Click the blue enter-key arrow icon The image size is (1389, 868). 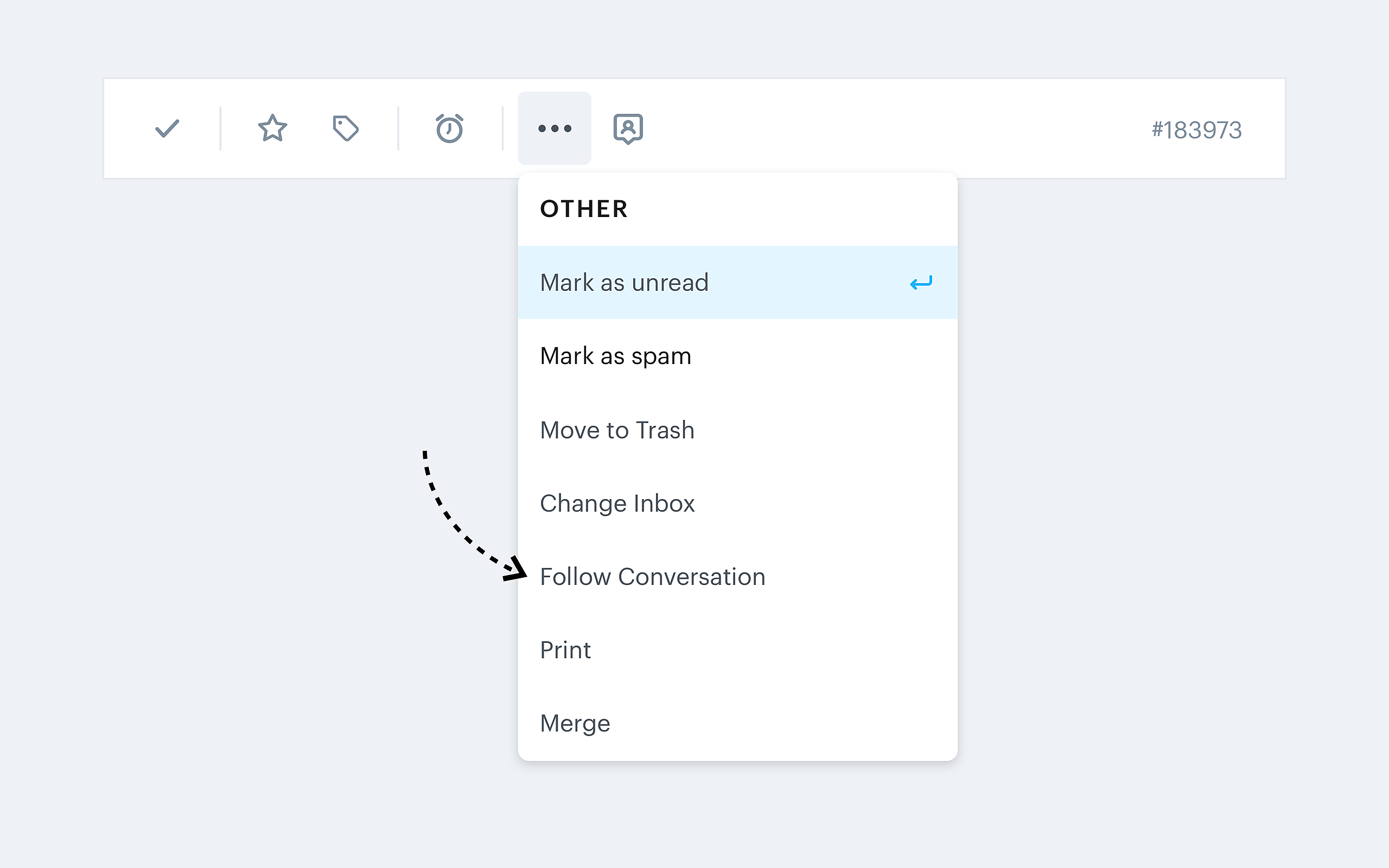point(921,283)
